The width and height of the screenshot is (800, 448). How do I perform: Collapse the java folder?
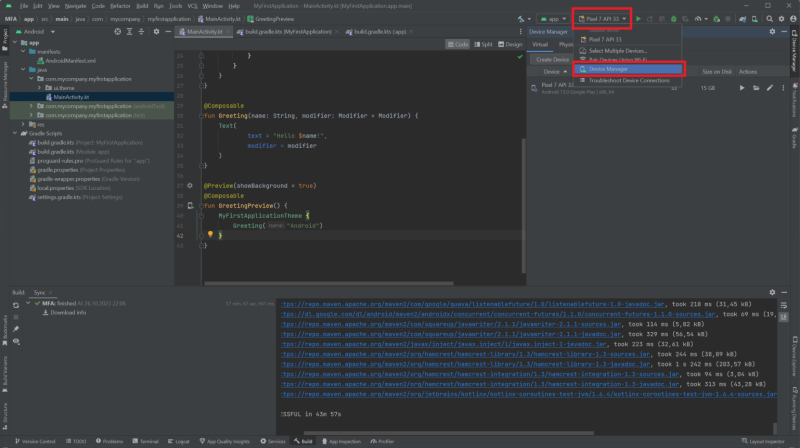[x=23, y=69]
